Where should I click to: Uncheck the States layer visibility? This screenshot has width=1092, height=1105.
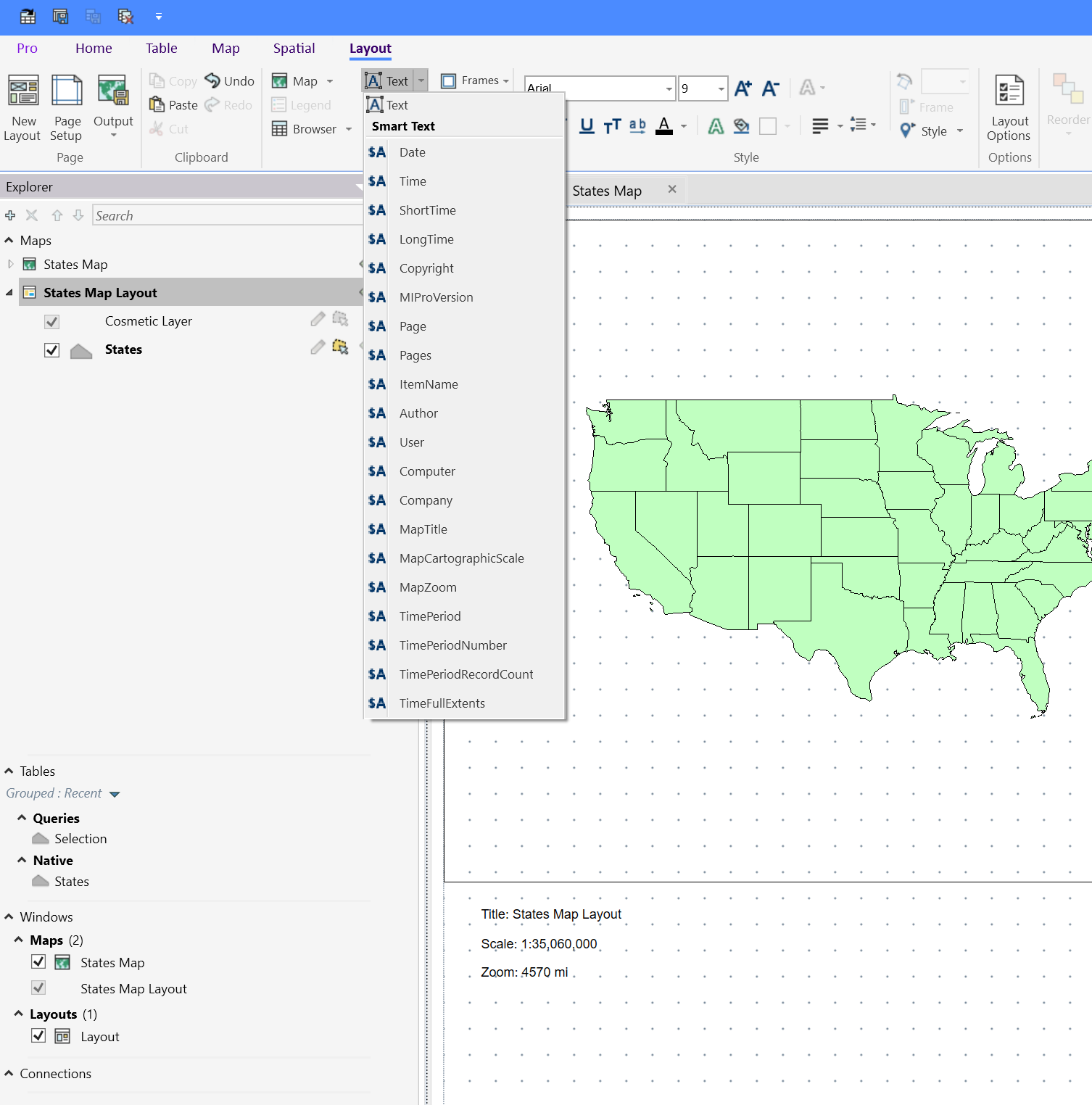pyautogui.click(x=51, y=349)
